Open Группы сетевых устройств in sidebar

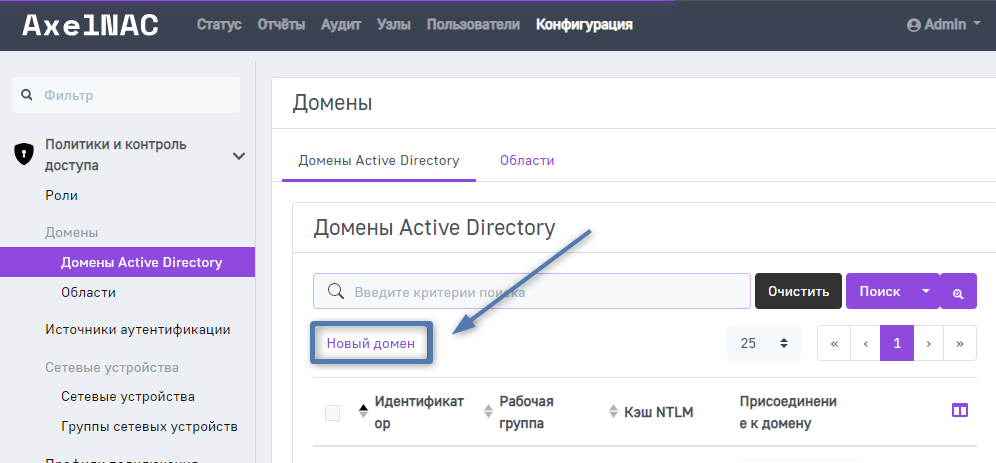pyautogui.click(x=149, y=427)
